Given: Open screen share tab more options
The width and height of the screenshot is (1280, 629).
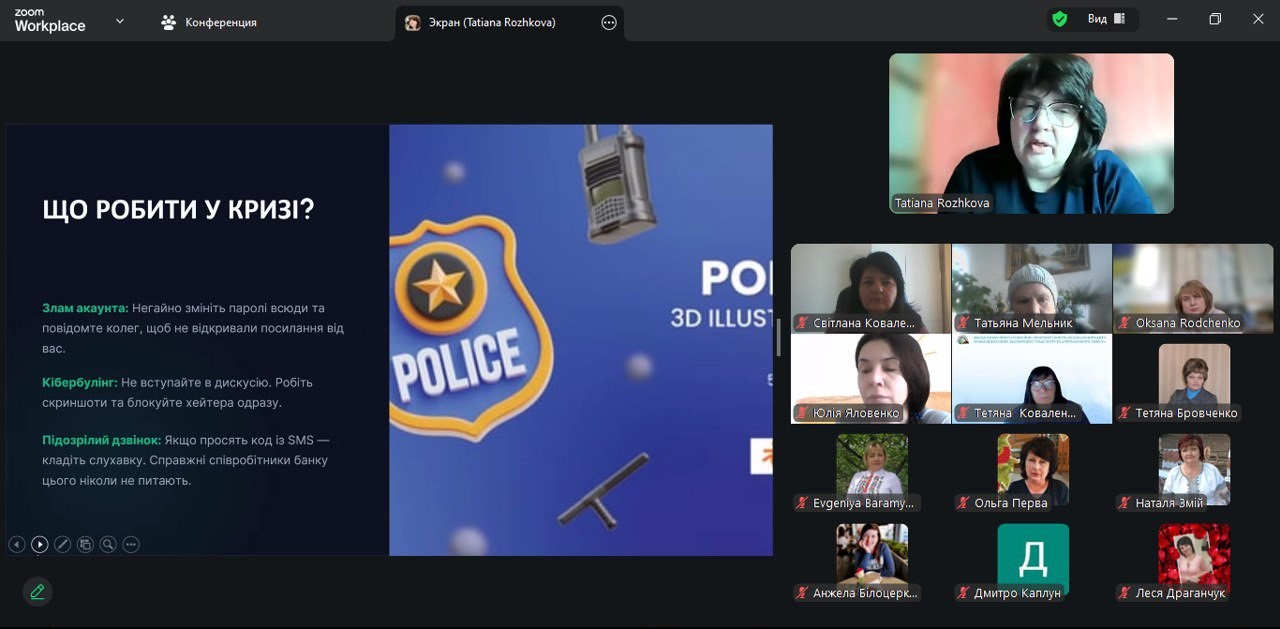Looking at the screenshot, I should (x=609, y=22).
